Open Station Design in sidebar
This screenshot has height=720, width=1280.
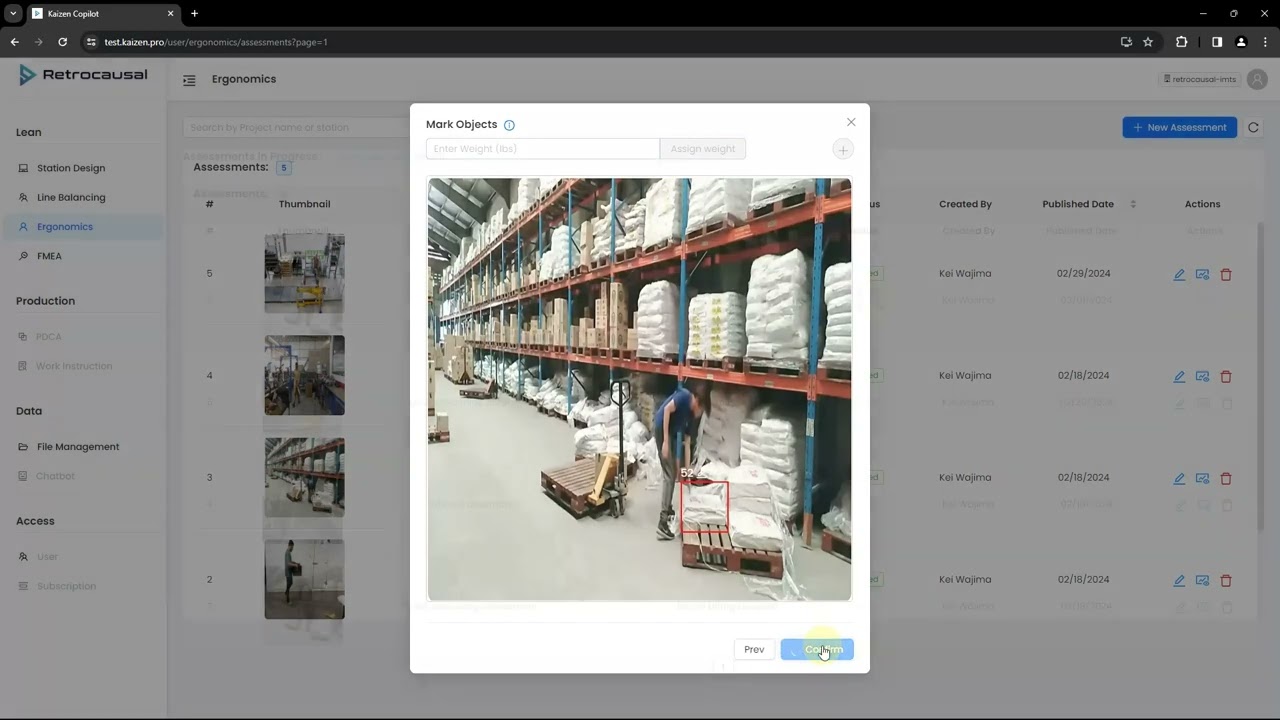click(70, 168)
